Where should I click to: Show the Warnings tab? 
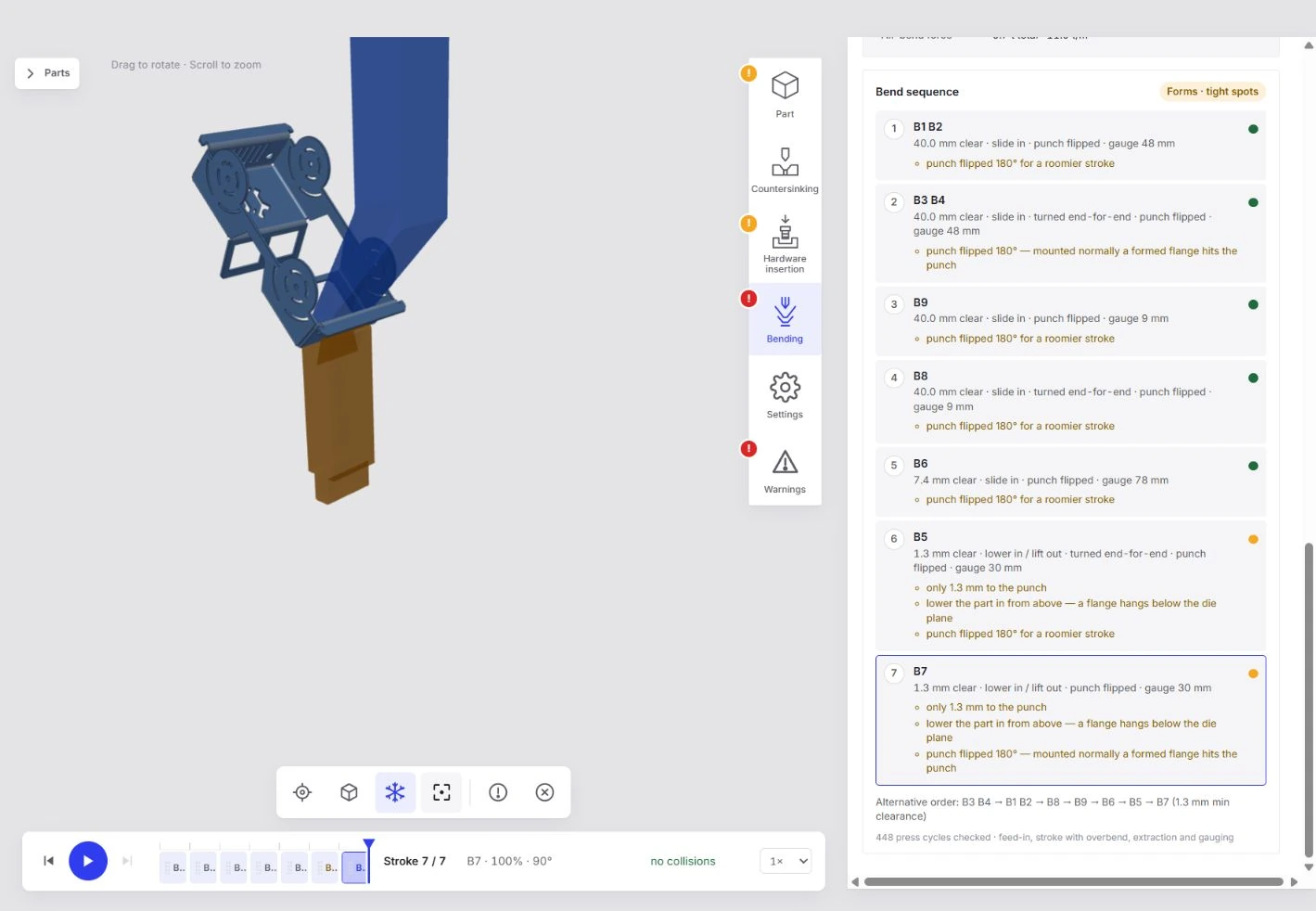pos(785,470)
